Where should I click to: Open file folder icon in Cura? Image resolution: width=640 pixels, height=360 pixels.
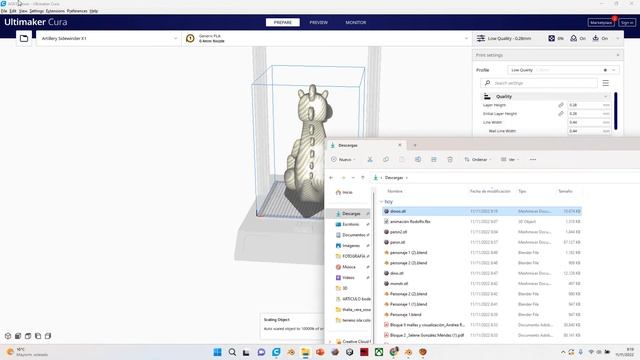(24, 38)
